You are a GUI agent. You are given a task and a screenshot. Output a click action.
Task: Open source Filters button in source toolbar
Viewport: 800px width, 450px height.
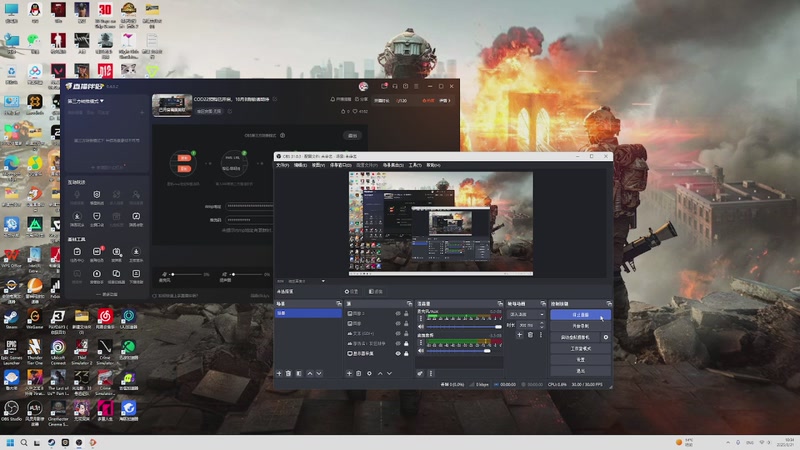pyautogui.click(x=376, y=292)
